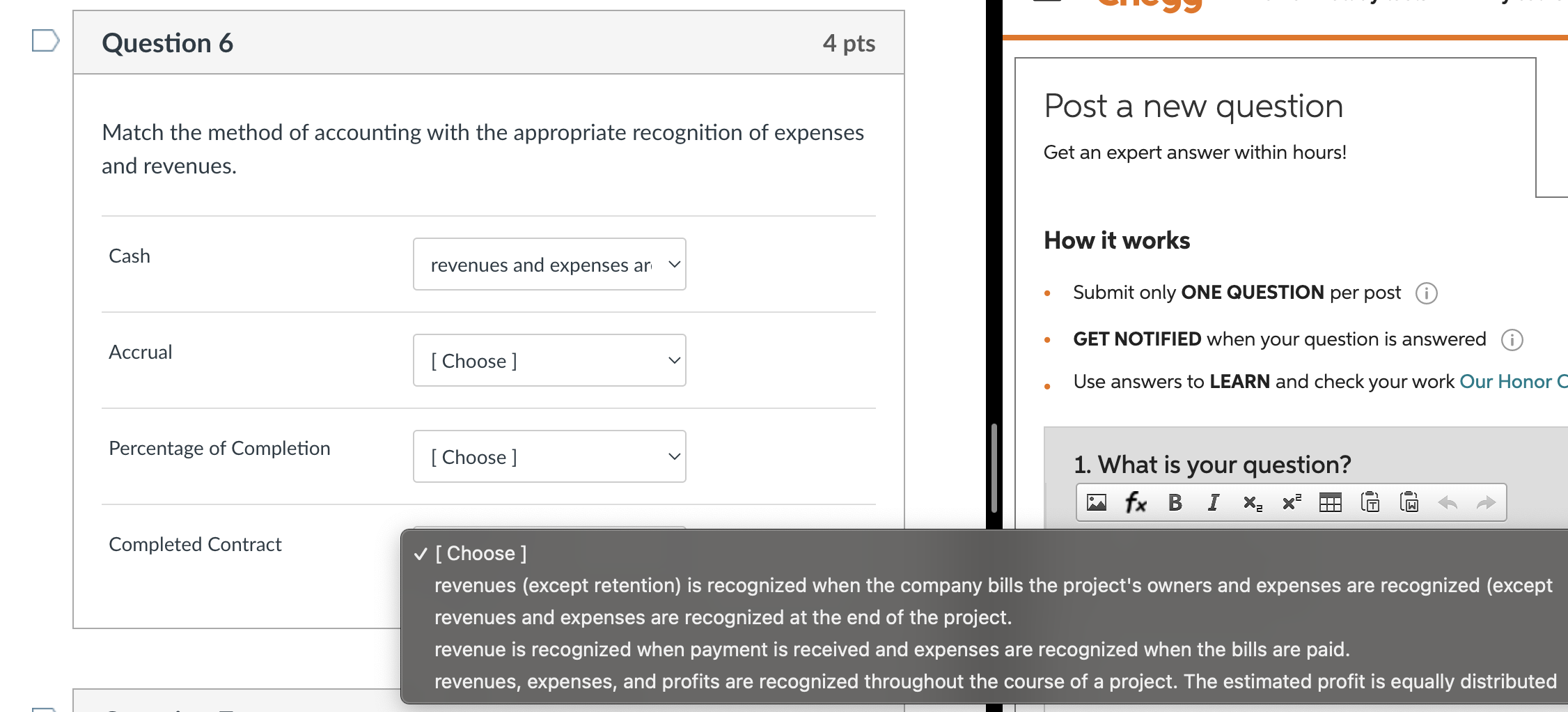The image size is (1568, 712).
Task: Select 'revenue is recognized when payment is received' option
Action: point(892,649)
